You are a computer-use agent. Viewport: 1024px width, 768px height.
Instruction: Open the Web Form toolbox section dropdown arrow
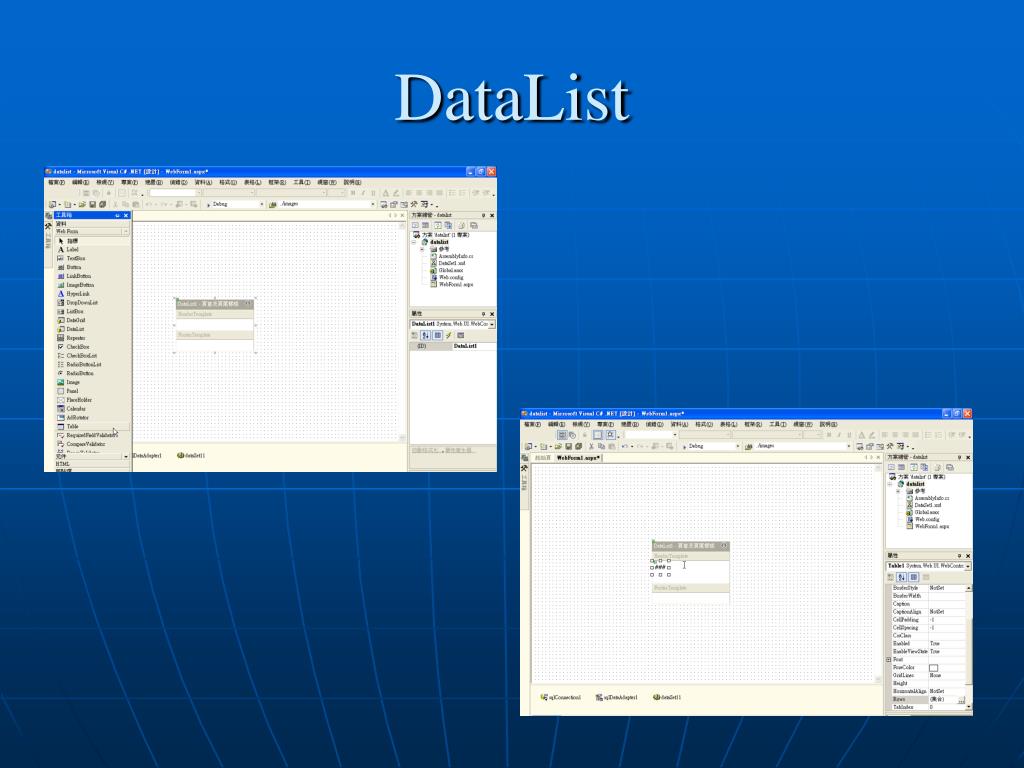point(125,232)
